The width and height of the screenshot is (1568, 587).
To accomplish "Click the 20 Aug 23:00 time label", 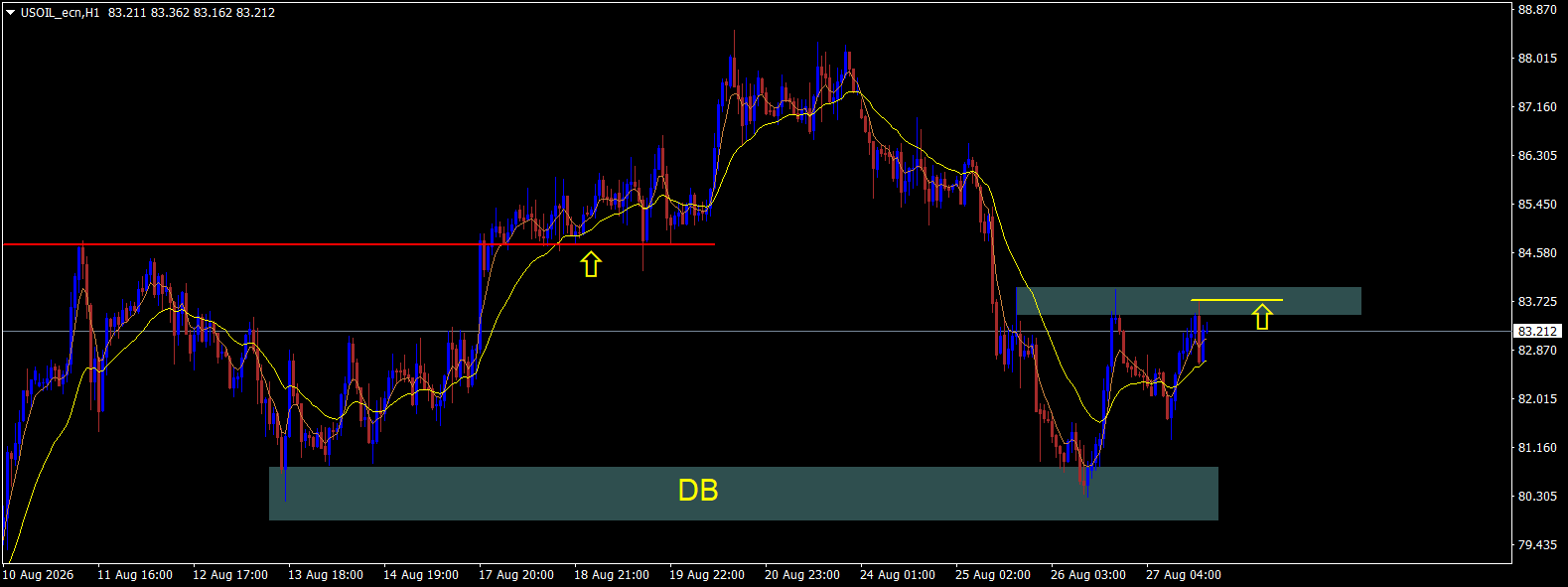I will pos(802,575).
